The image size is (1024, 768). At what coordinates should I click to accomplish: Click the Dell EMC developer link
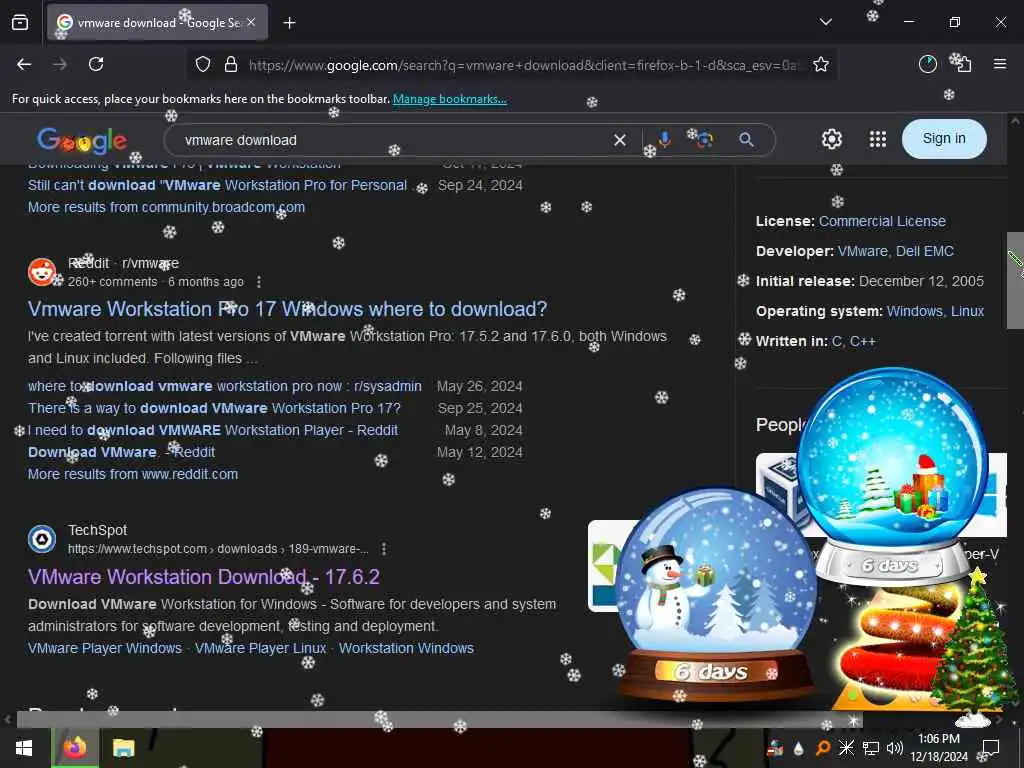pos(925,251)
